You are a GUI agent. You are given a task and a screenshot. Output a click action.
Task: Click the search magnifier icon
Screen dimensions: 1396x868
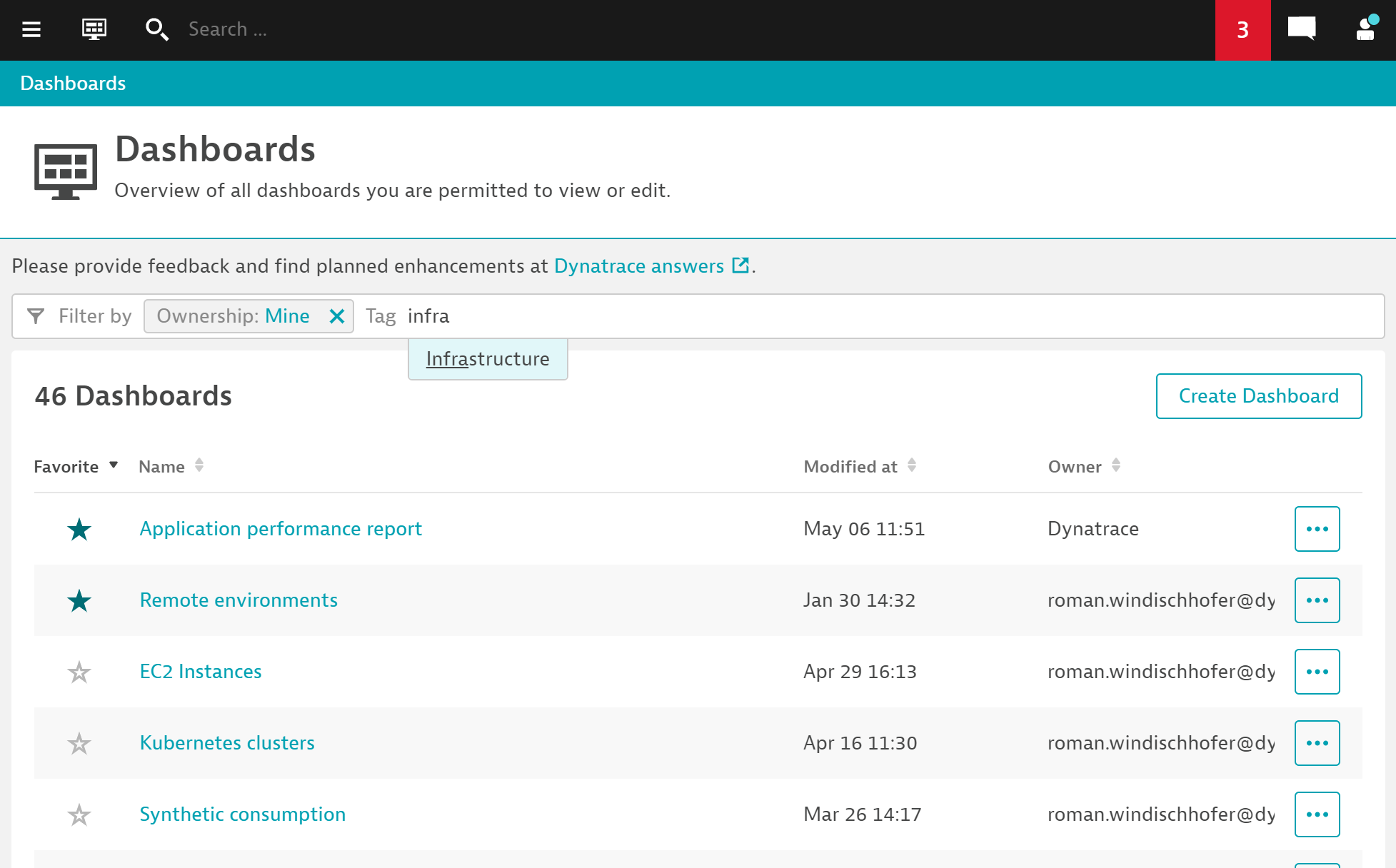pos(156,29)
